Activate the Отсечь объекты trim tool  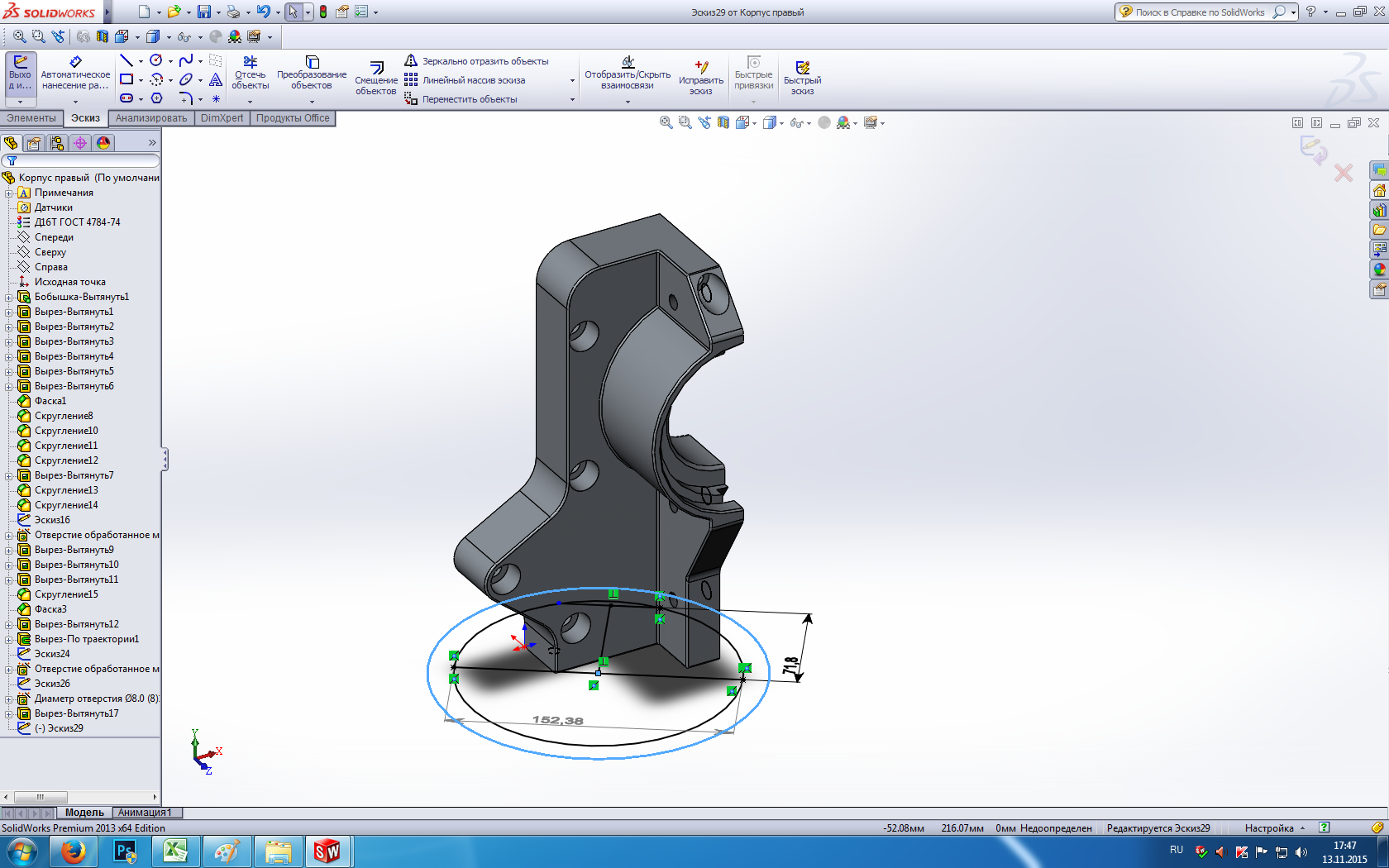(x=250, y=73)
